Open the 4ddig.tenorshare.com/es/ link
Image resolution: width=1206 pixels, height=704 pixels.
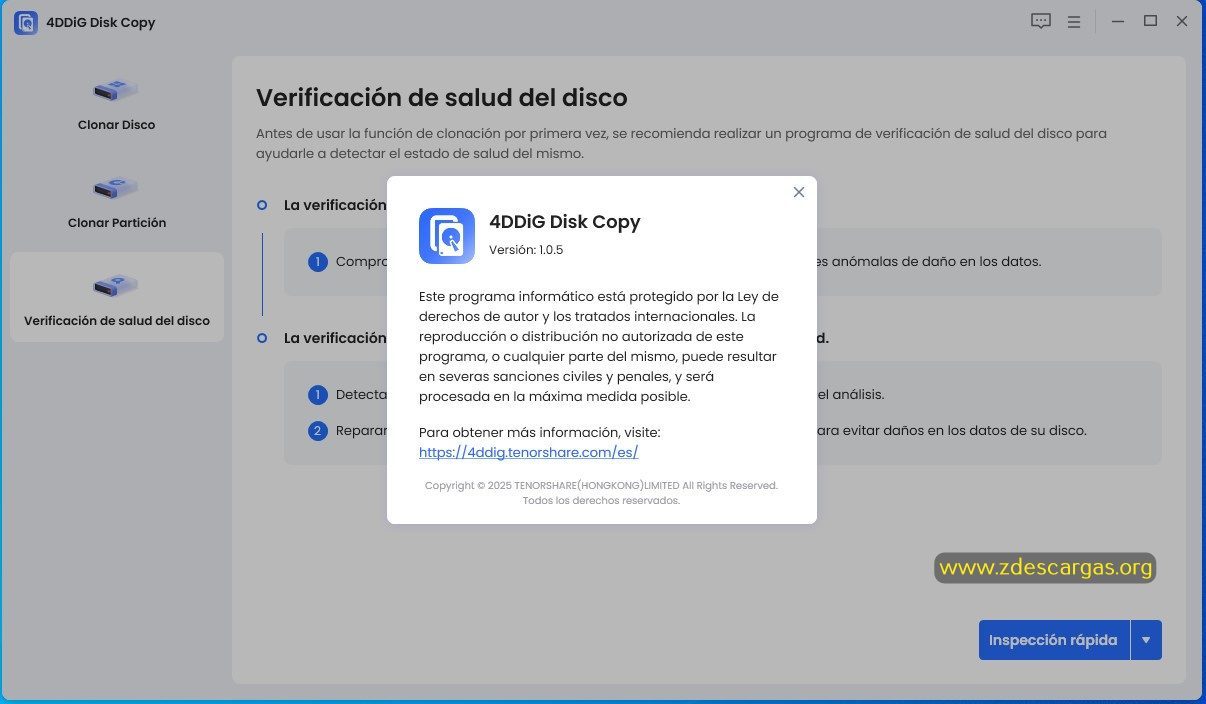[528, 452]
